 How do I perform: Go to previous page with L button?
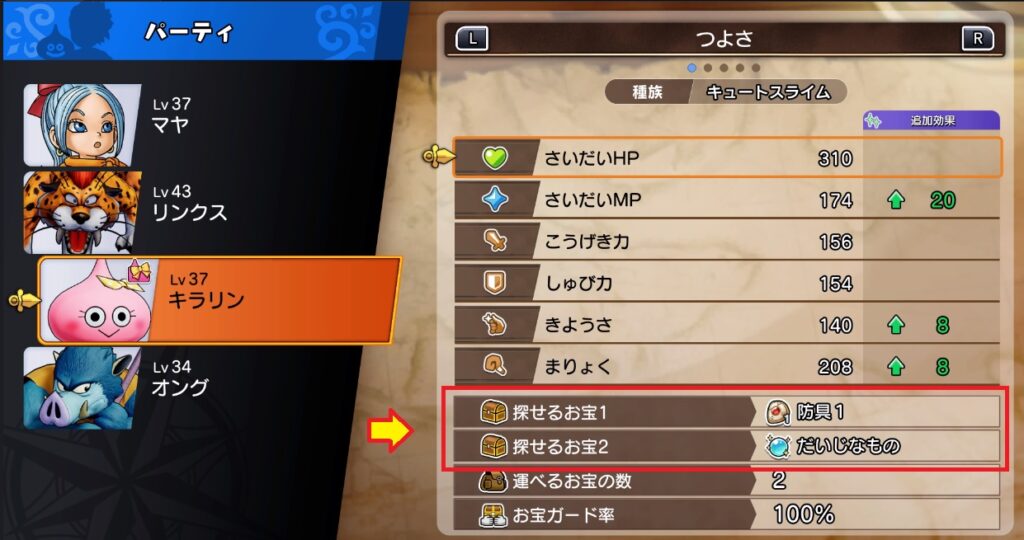click(x=472, y=39)
